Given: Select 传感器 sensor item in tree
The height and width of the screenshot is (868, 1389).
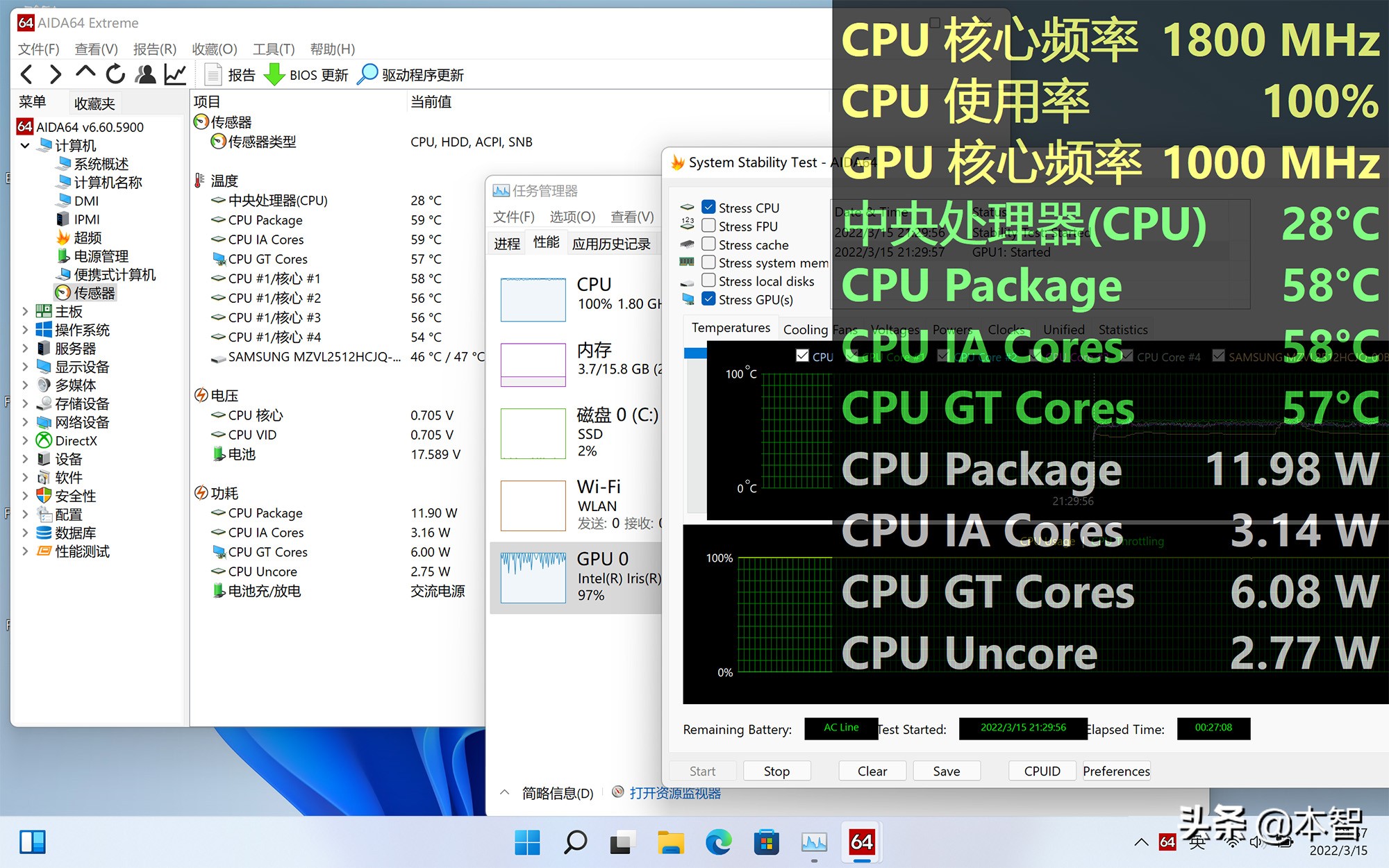Looking at the screenshot, I should (x=86, y=293).
